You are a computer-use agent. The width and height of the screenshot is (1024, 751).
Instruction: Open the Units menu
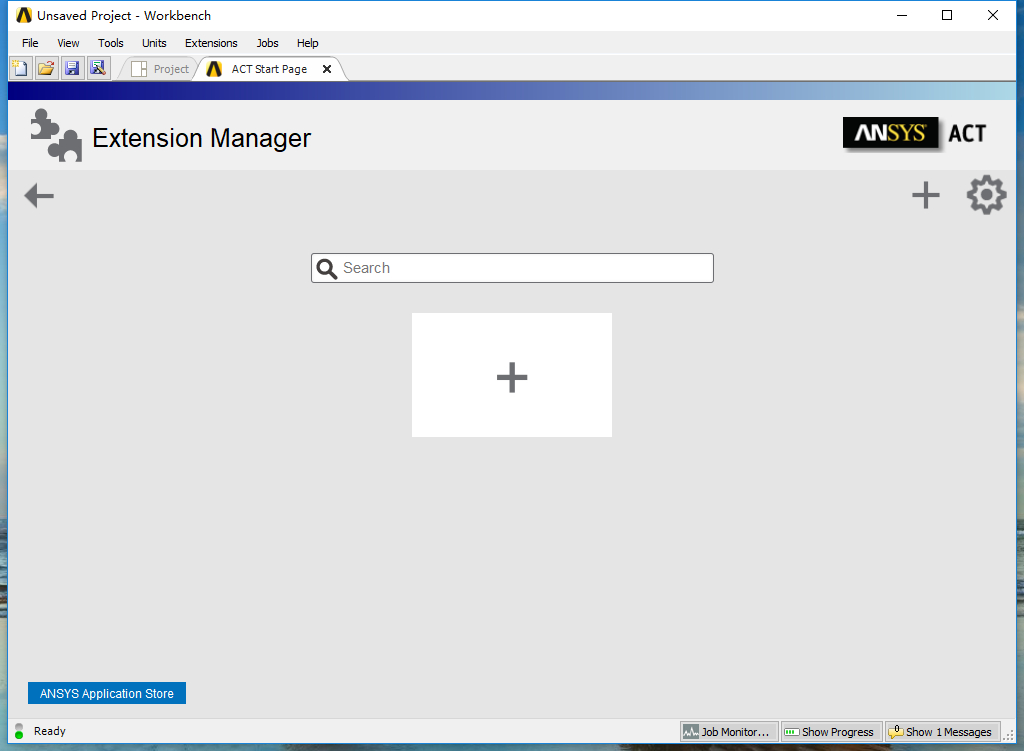pyautogui.click(x=154, y=43)
